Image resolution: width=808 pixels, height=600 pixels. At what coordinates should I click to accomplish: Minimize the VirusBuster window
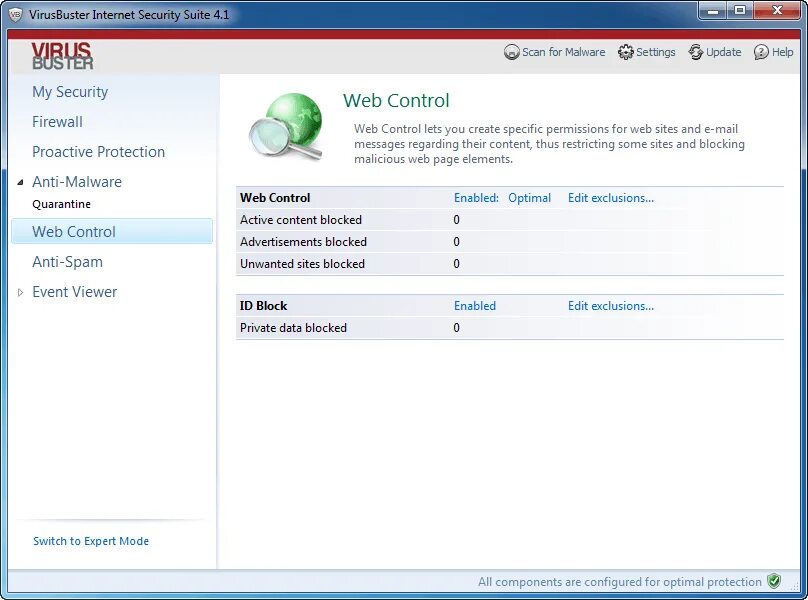[713, 11]
